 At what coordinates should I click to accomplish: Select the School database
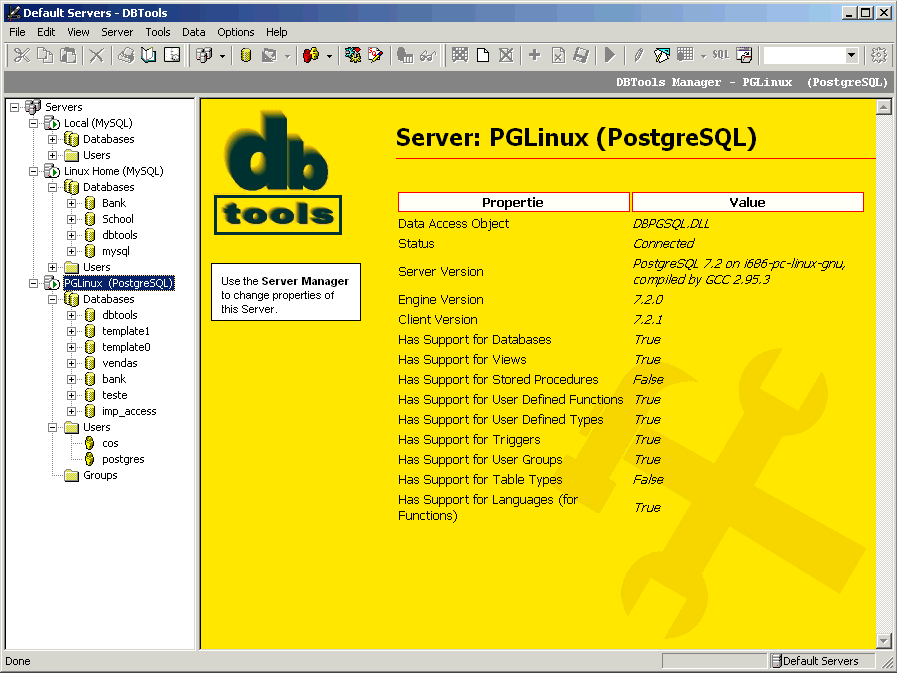[x=118, y=219]
